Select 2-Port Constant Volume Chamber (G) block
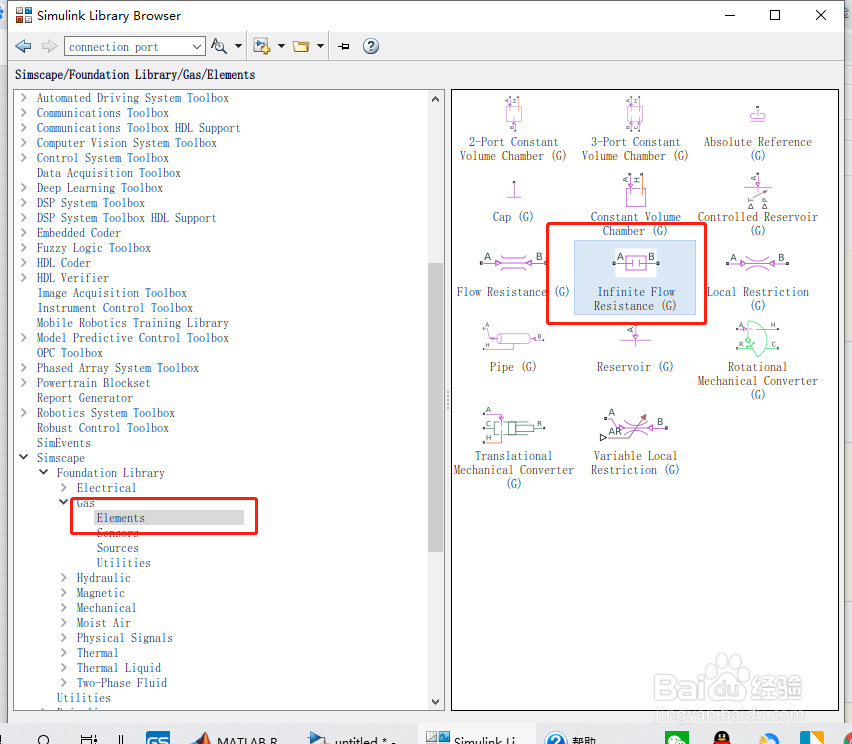The width and height of the screenshot is (852, 744). pyautogui.click(x=513, y=129)
